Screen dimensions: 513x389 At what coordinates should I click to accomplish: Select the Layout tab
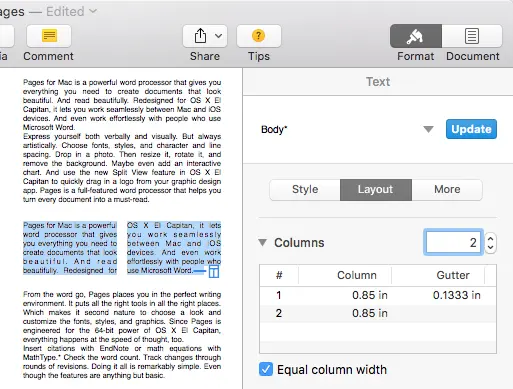[x=376, y=189]
